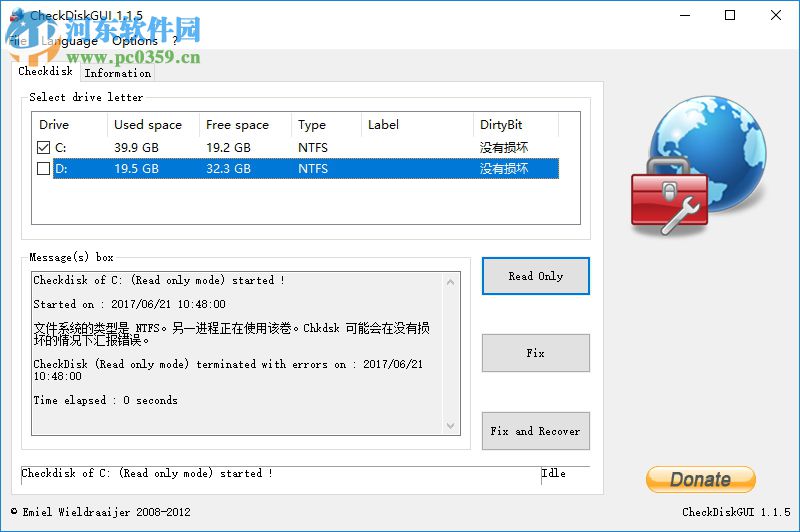Screen dimensions: 800x532
Task: Click the Type column header
Action: click(326, 124)
